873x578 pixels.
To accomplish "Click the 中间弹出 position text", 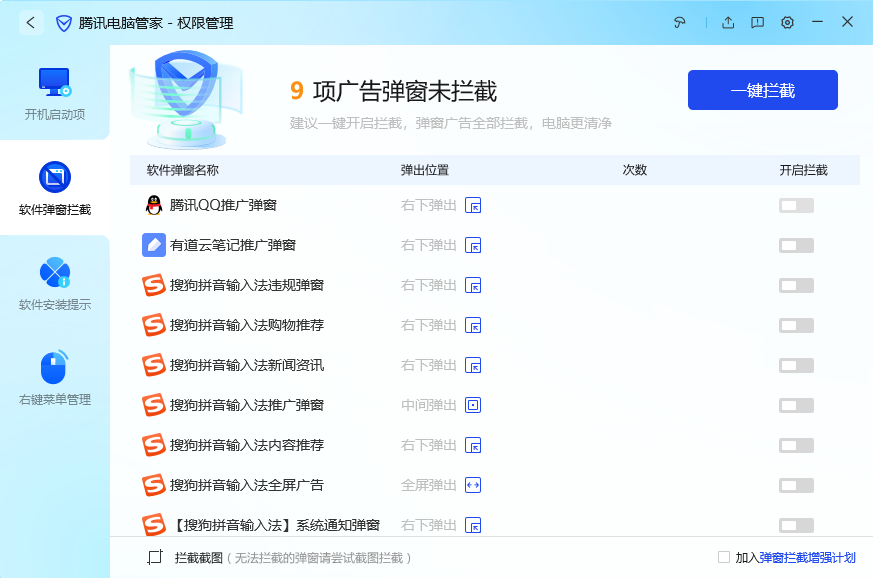I will pos(429,405).
